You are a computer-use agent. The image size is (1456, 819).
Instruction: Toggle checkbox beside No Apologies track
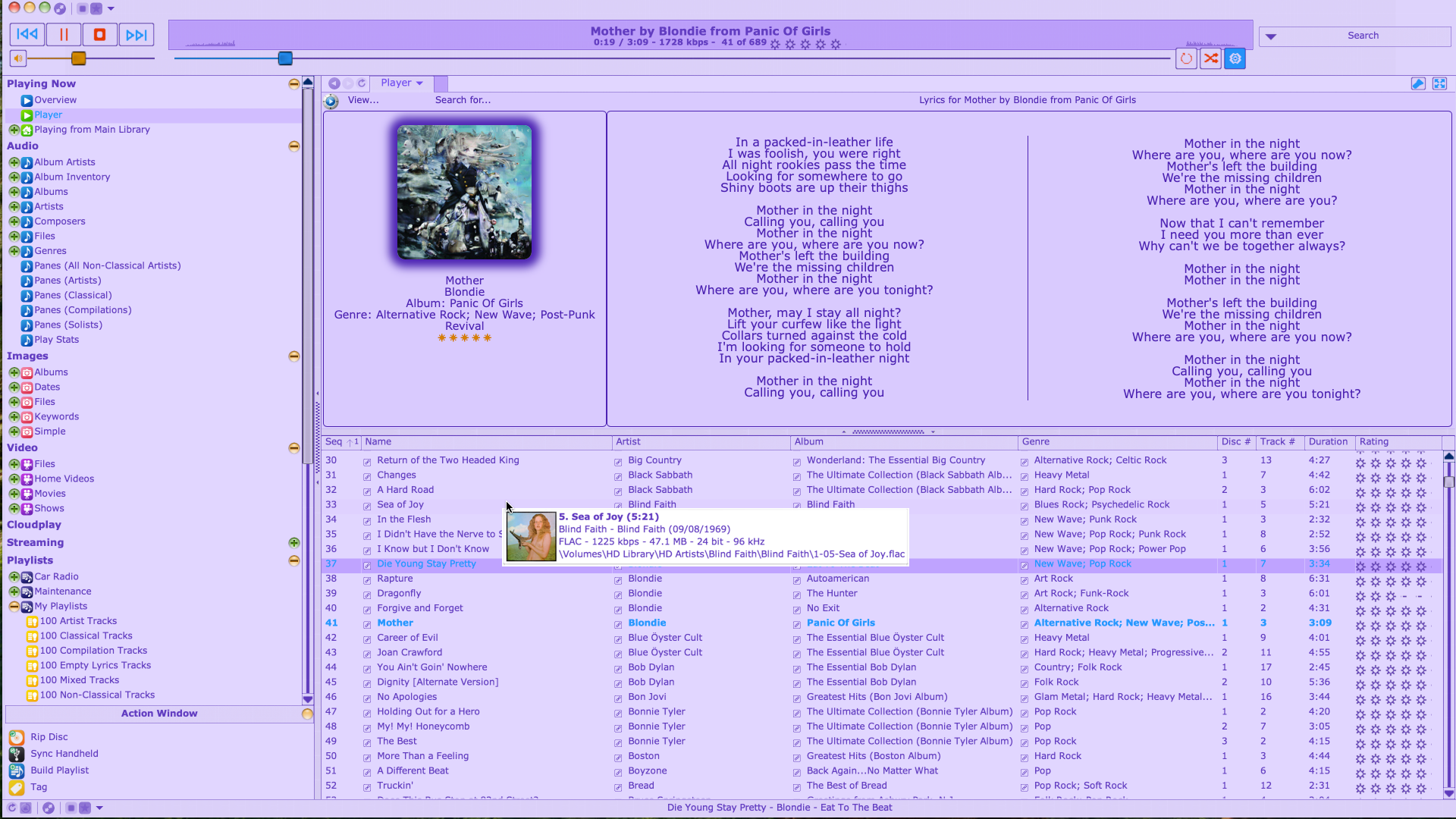tap(367, 698)
